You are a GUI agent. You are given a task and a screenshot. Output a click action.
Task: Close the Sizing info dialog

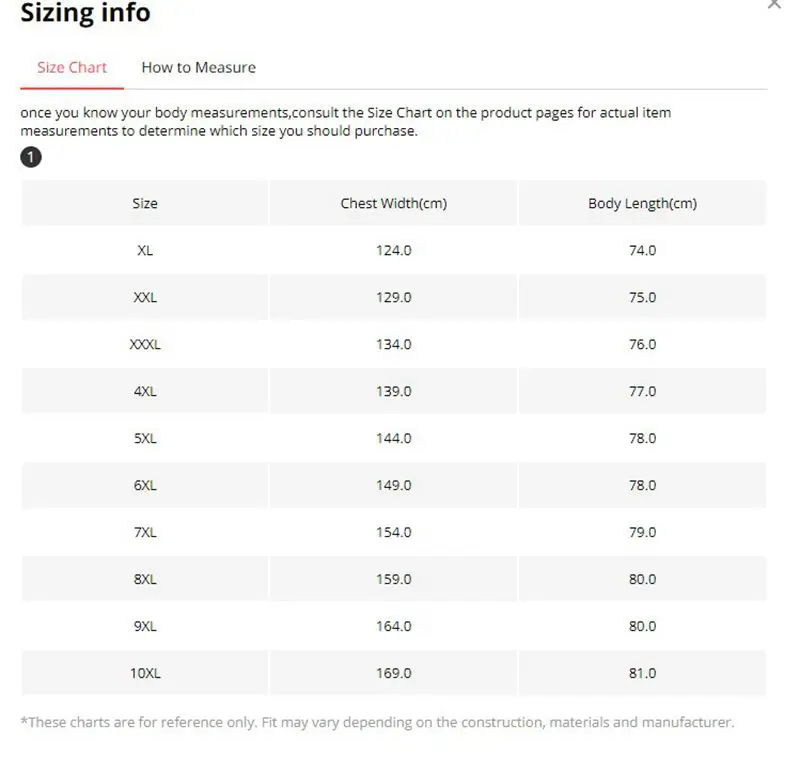(x=773, y=5)
